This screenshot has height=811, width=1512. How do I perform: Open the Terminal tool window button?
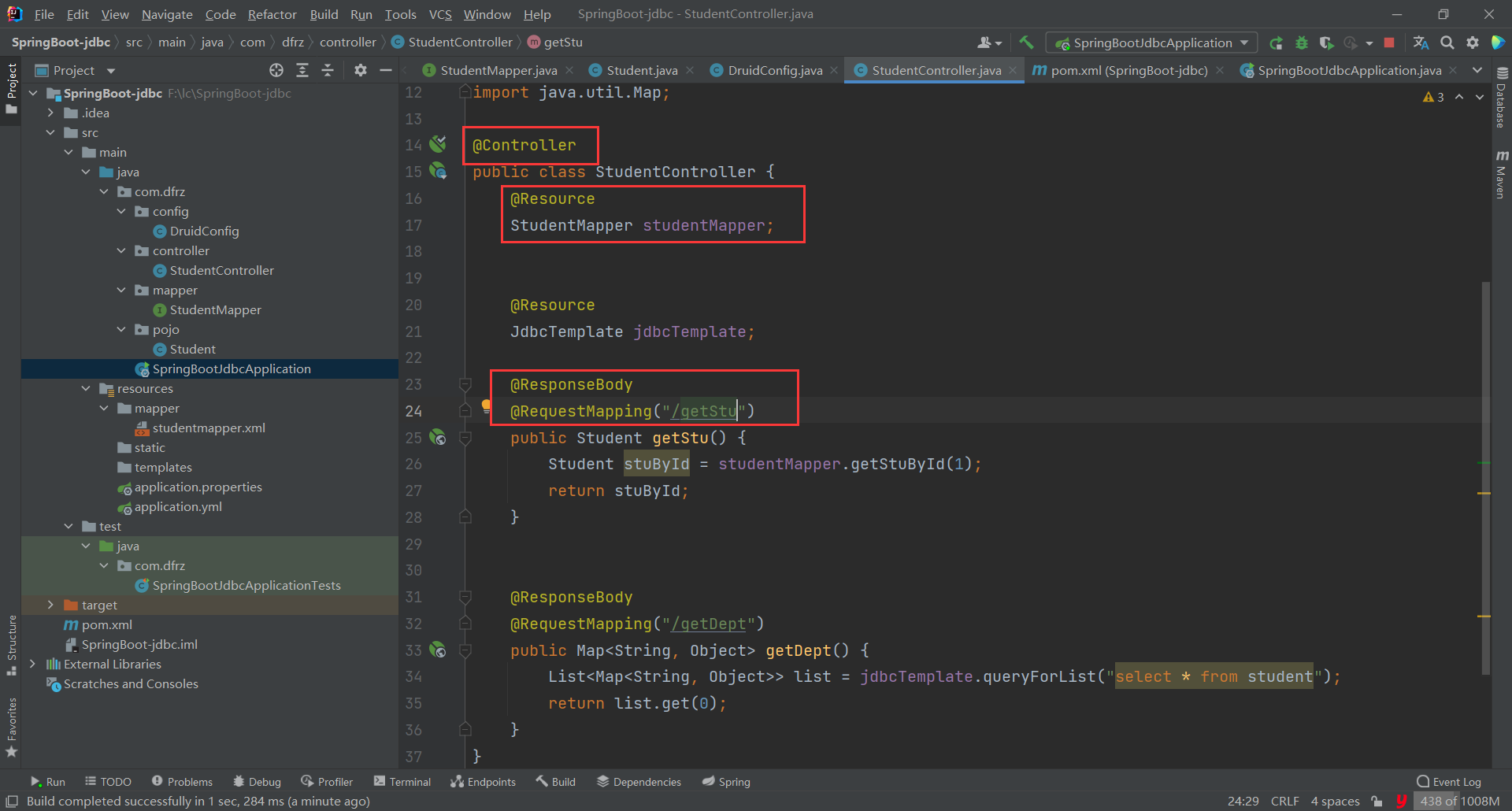402,781
